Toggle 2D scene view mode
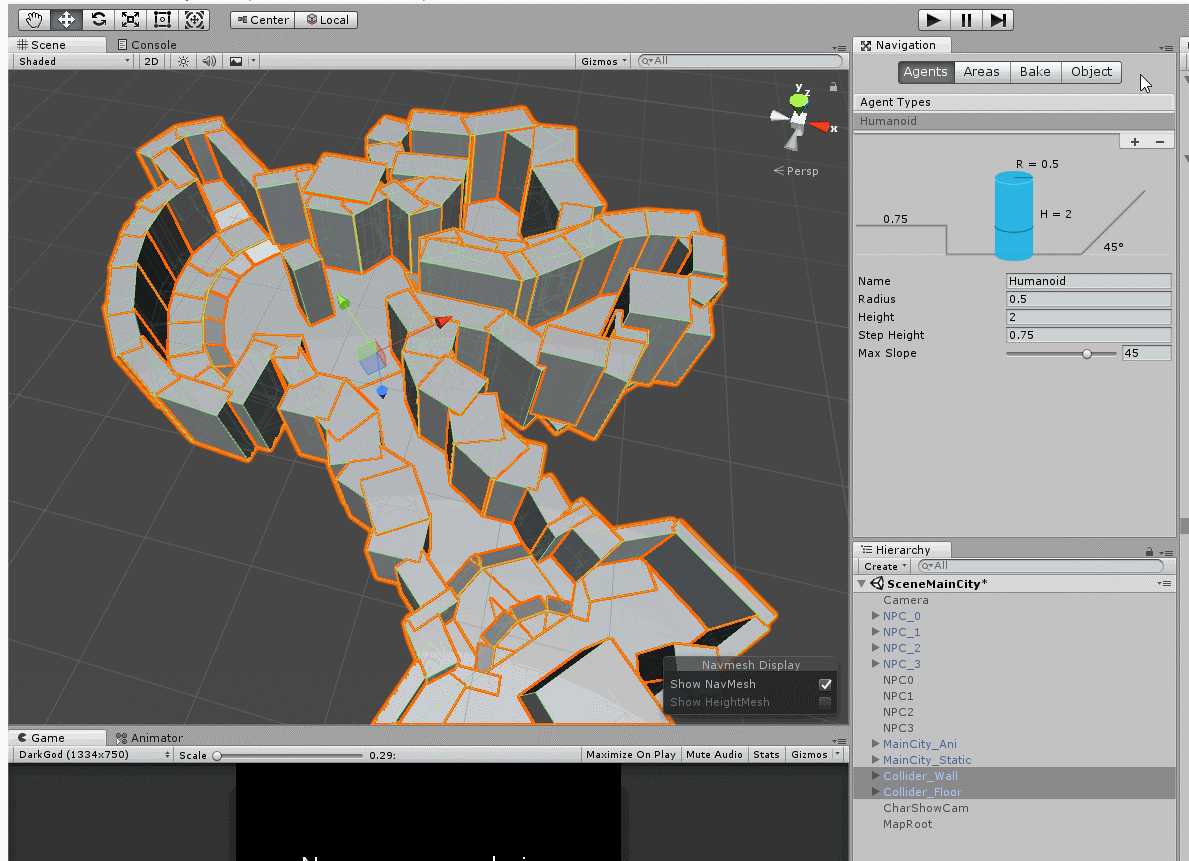The height and width of the screenshot is (861, 1189). (x=152, y=61)
